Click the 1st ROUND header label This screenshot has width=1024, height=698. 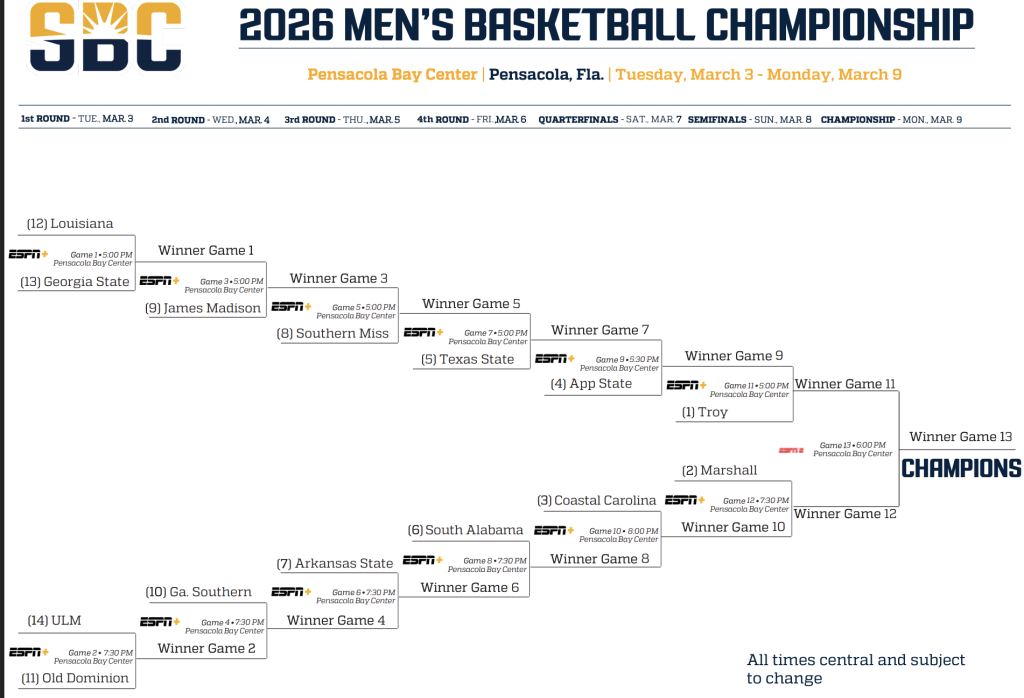click(46, 119)
